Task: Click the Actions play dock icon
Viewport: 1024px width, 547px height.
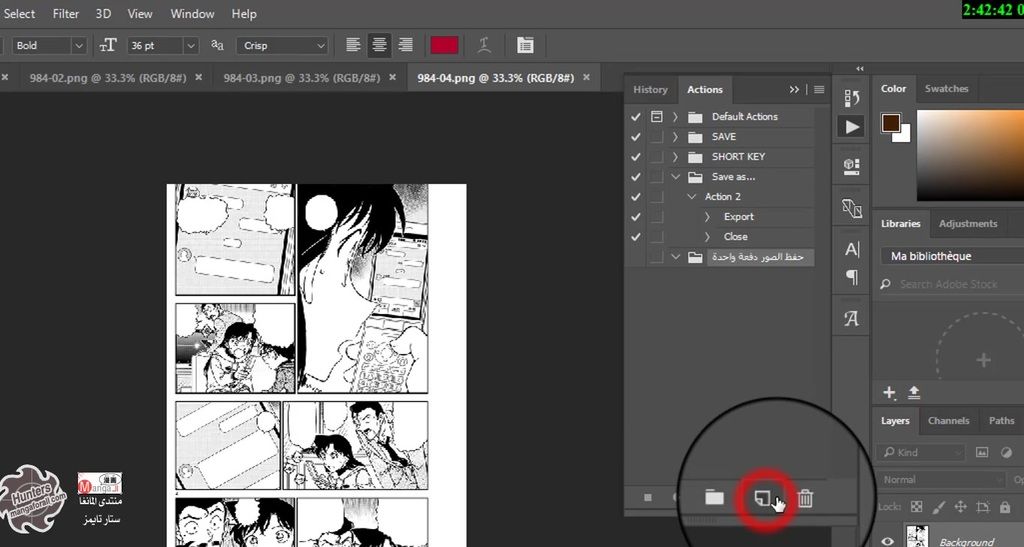Action: 852,127
